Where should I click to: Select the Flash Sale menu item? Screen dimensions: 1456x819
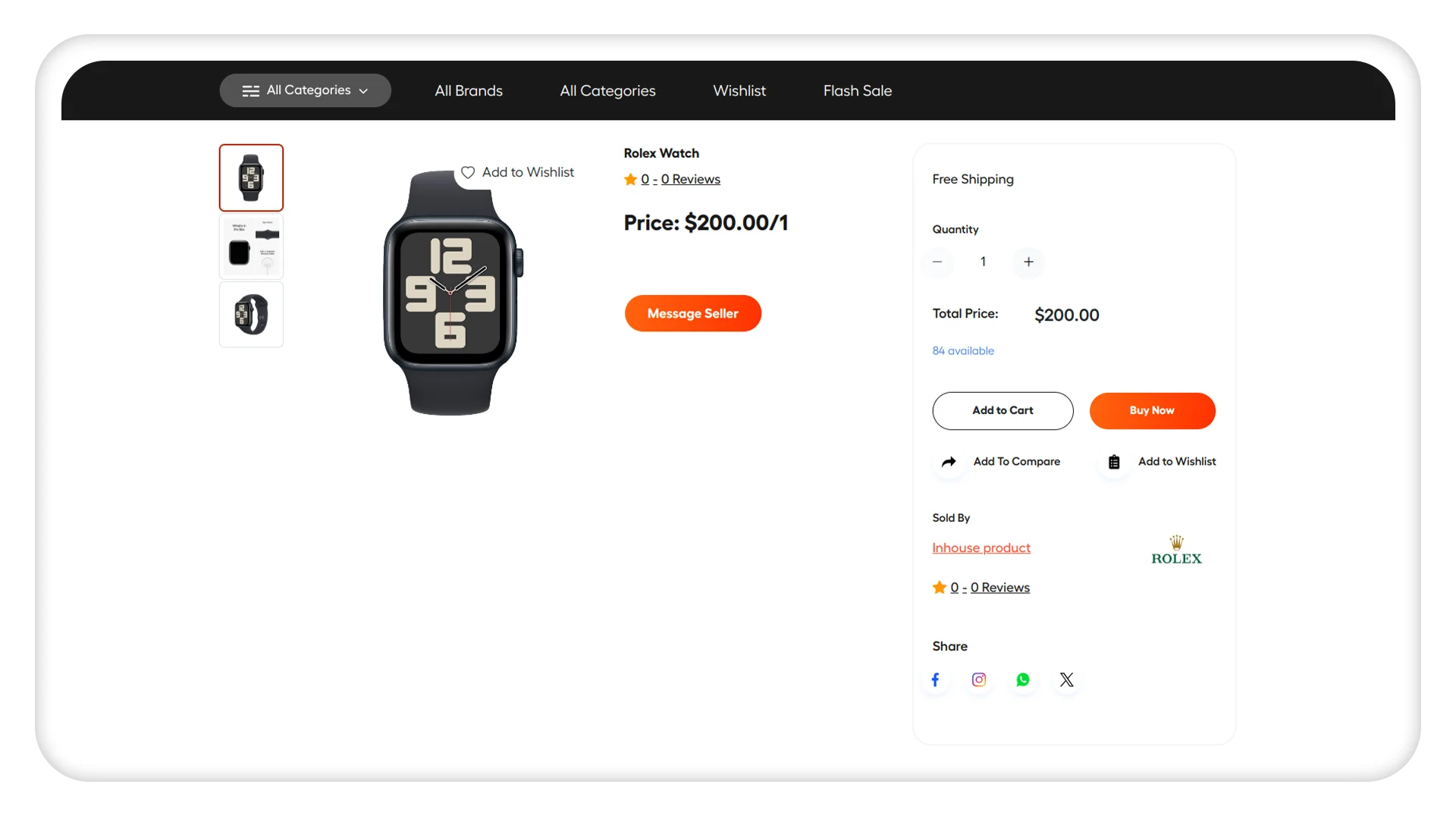point(857,90)
